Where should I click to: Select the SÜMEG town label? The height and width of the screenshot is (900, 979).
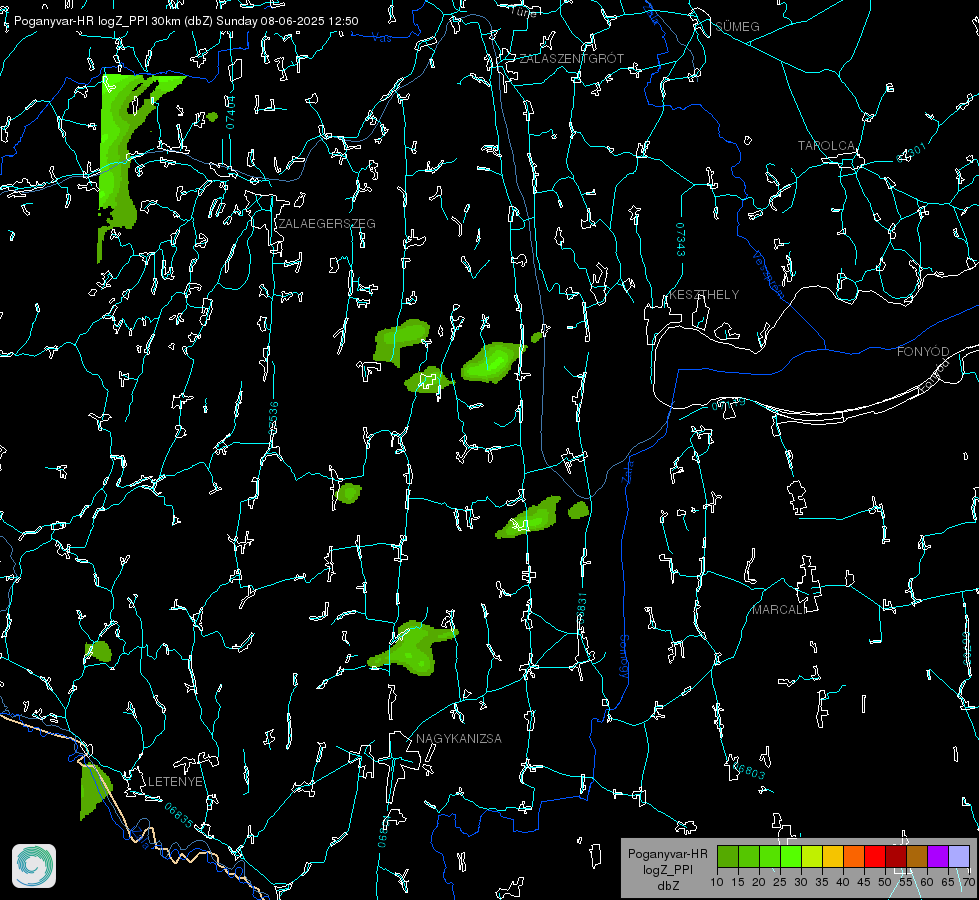(x=737, y=27)
